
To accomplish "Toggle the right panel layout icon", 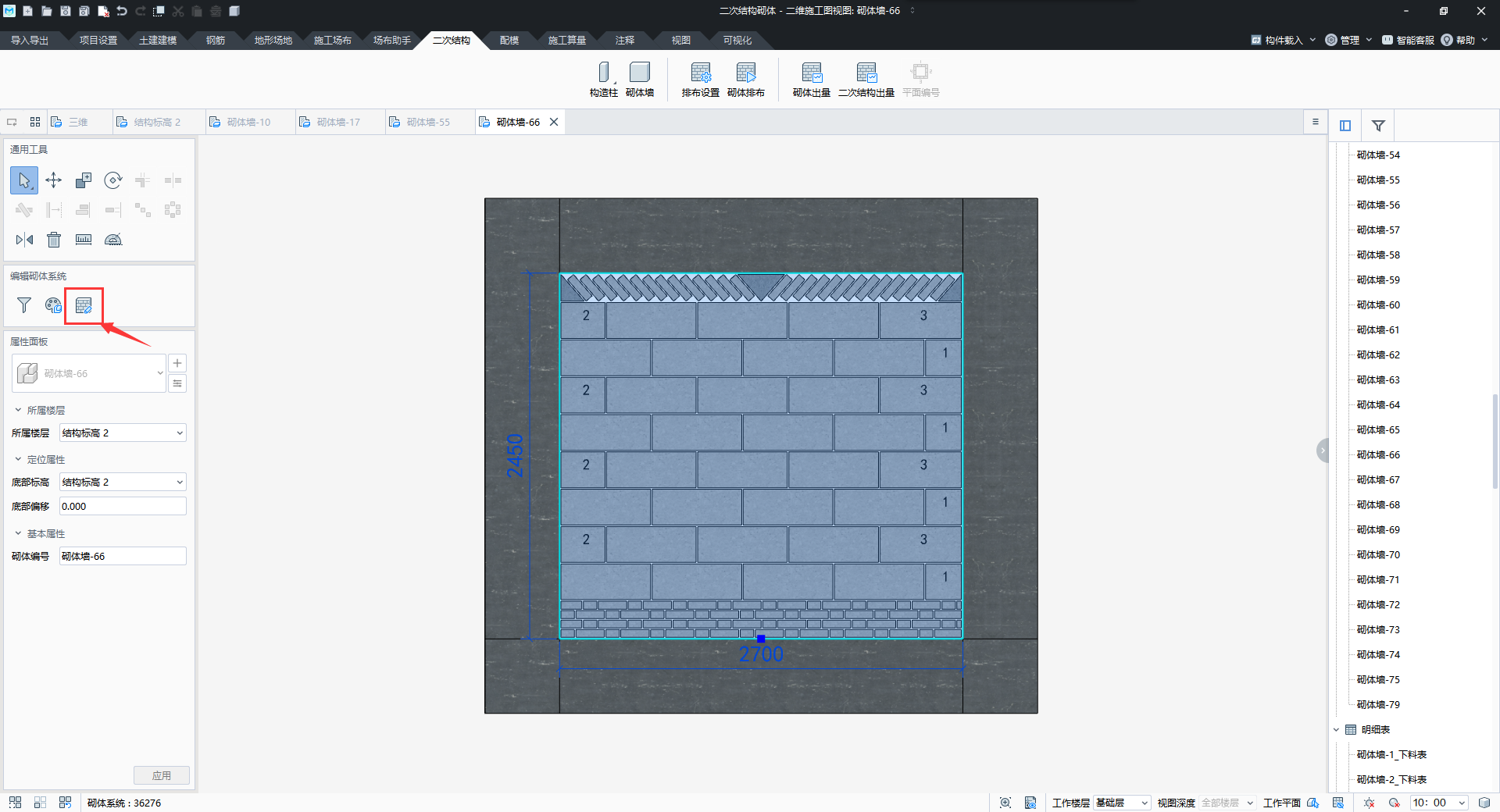I will click(x=1345, y=126).
